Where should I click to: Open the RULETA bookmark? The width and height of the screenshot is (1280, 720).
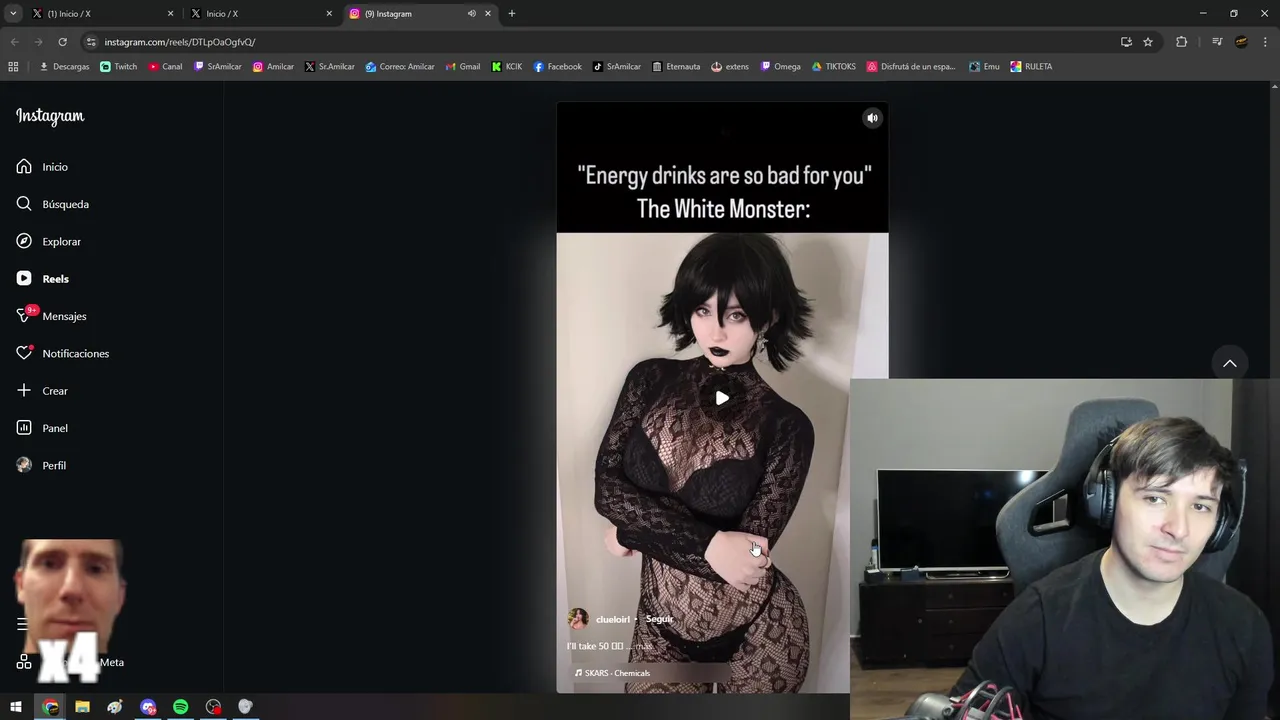pyautogui.click(x=1031, y=67)
